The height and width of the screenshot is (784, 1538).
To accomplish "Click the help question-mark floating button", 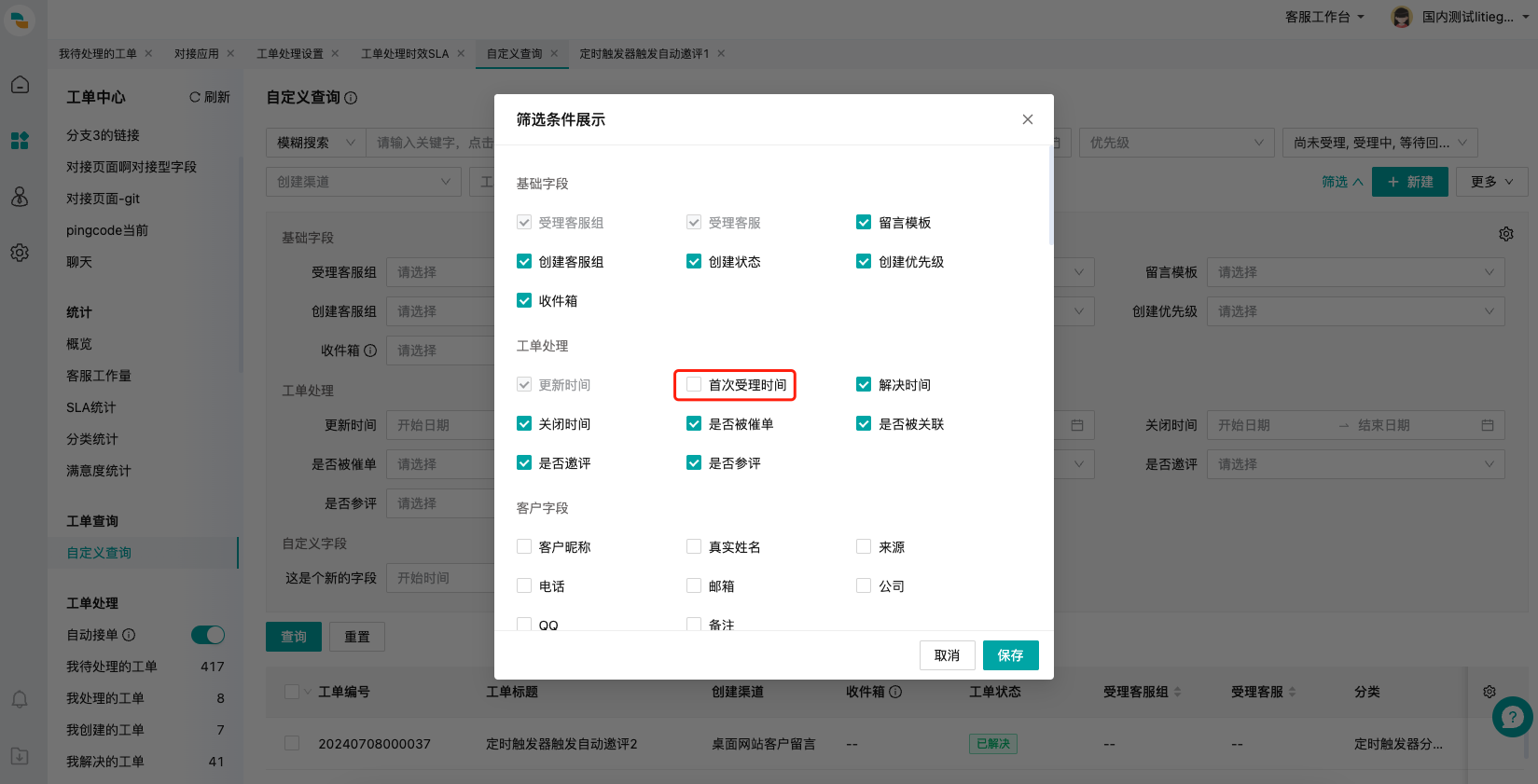I will coord(1512,717).
